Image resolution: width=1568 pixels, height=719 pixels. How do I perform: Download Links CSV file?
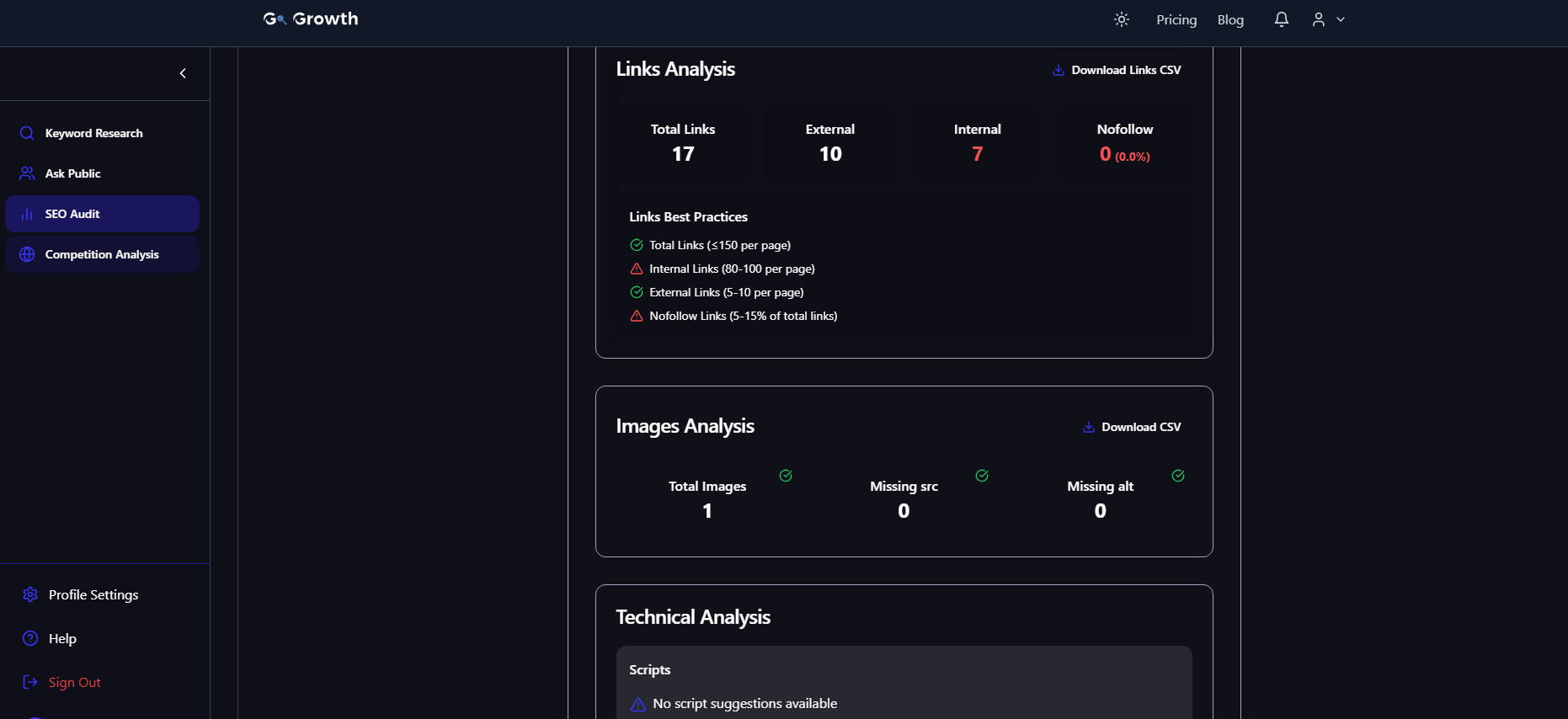click(1117, 70)
